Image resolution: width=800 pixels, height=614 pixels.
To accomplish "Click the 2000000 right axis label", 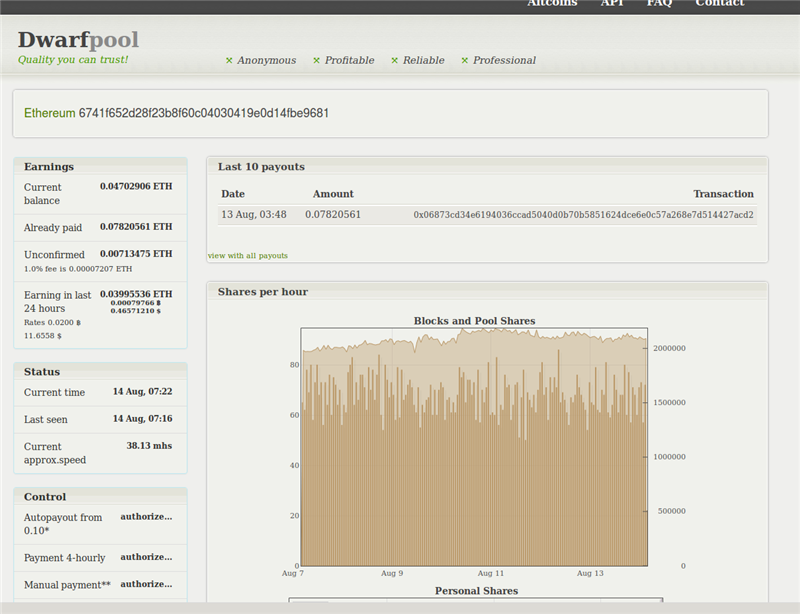I will pos(669,348).
